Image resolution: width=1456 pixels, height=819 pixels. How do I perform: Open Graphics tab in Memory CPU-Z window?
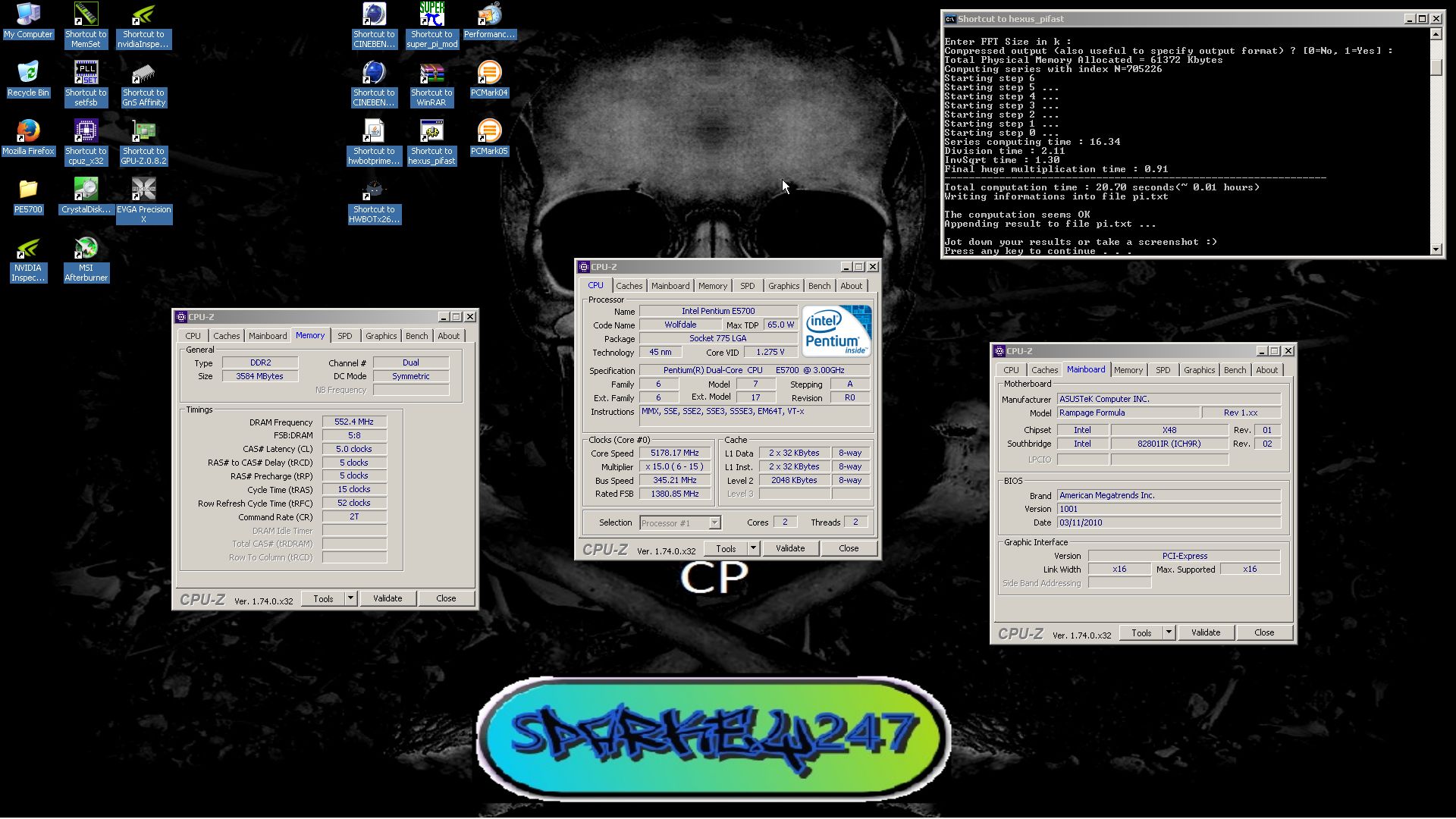pyautogui.click(x=381, y=336)
